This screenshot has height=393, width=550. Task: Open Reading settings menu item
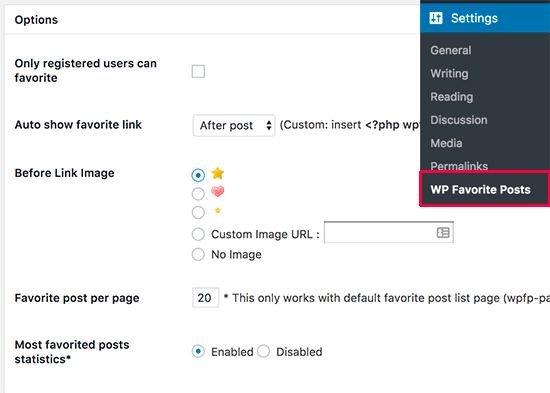452,96
